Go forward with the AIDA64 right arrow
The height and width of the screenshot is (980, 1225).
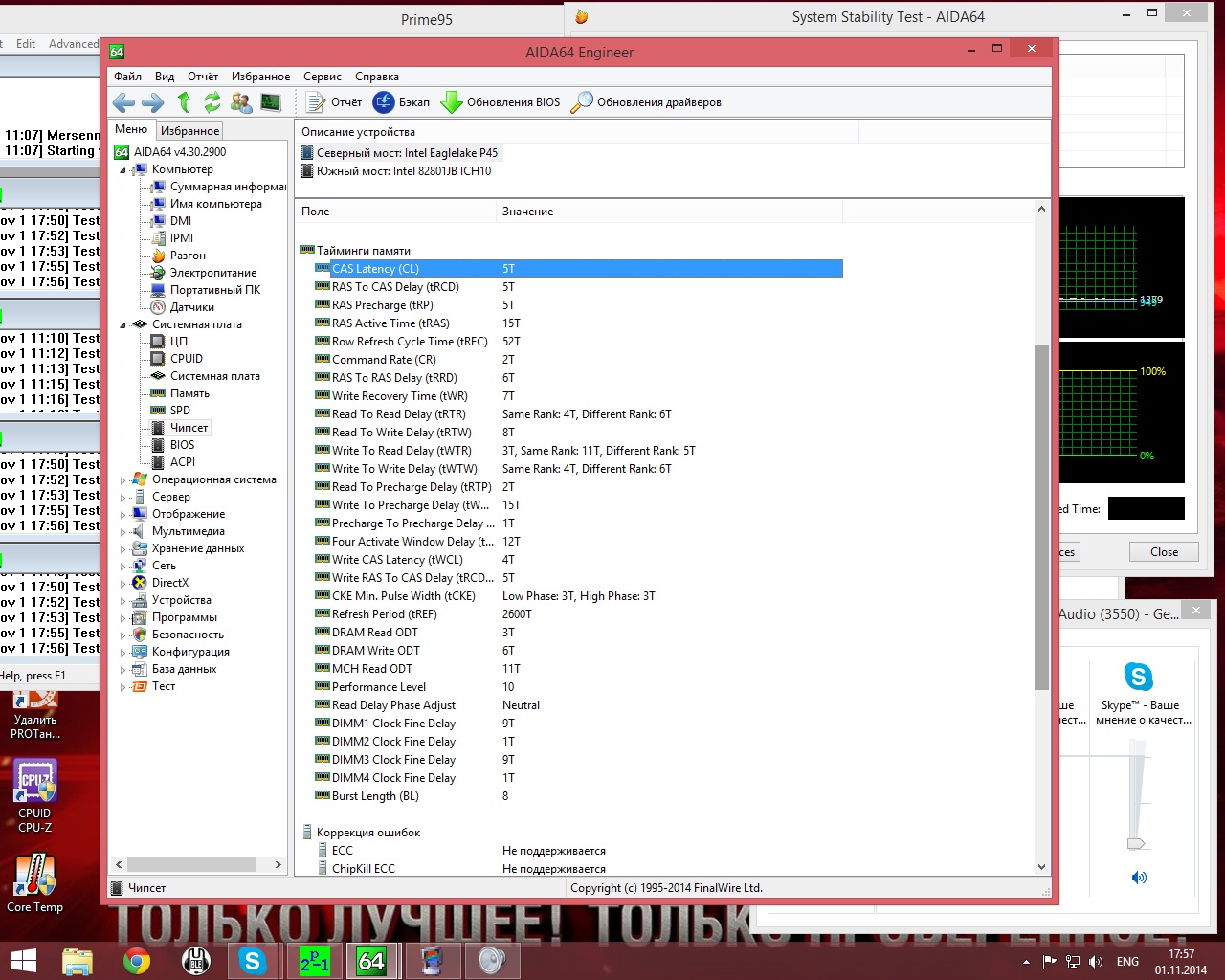point(153,102)
